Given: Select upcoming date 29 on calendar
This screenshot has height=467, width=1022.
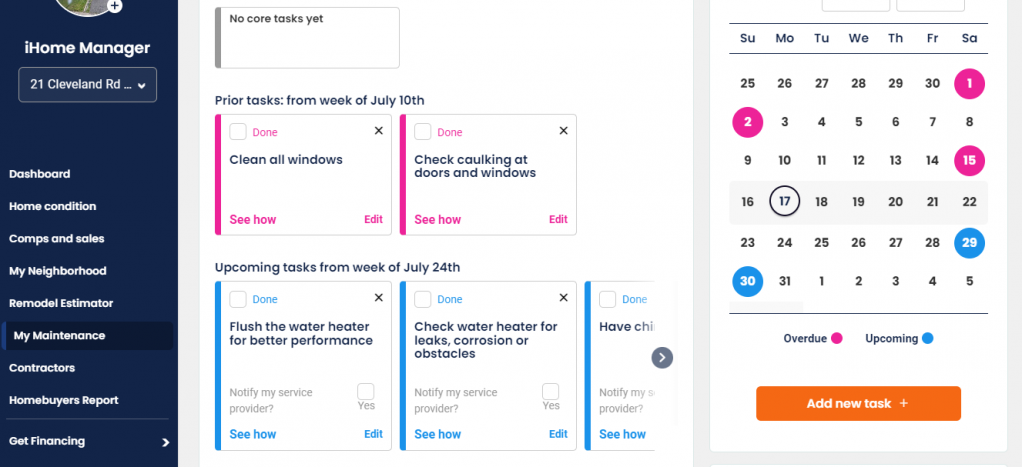Looking at the screenshot, I should coord(969,243).
